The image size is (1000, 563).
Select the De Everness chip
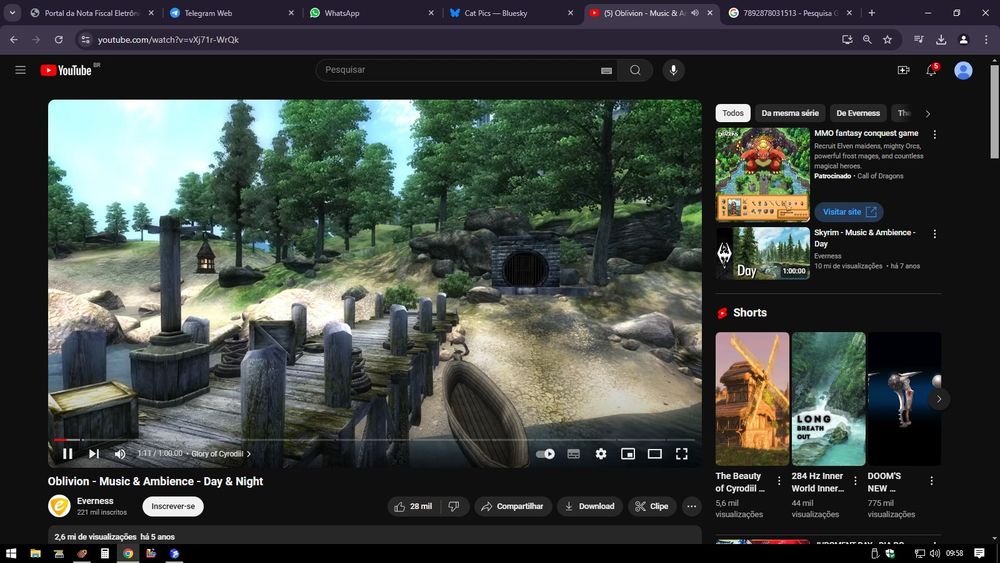(858, 113)
